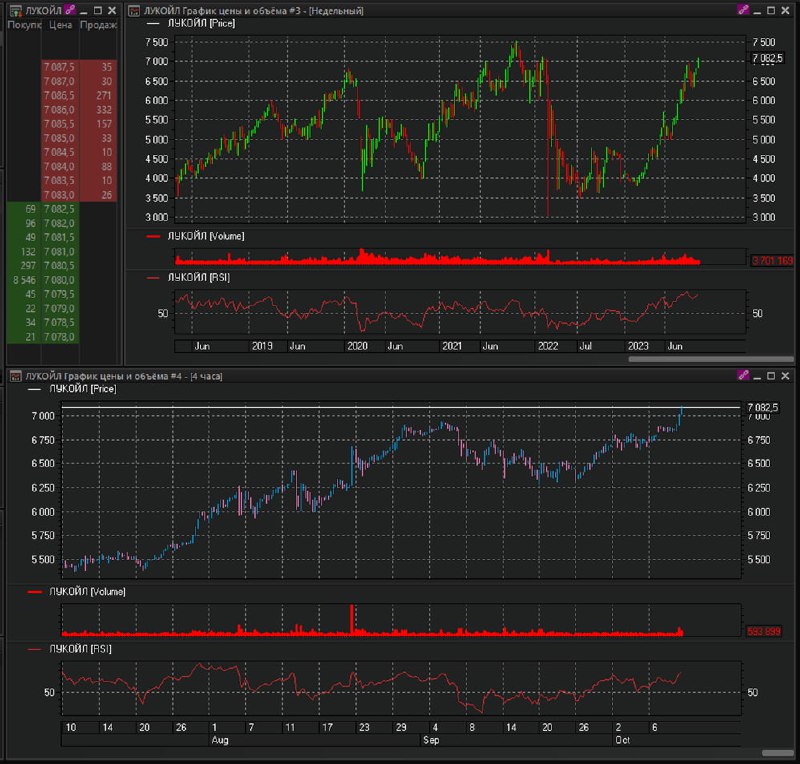Click the 2019 label on the weekly time axis
The width and height of the screenshot is (800, 764).
[262, 346]
